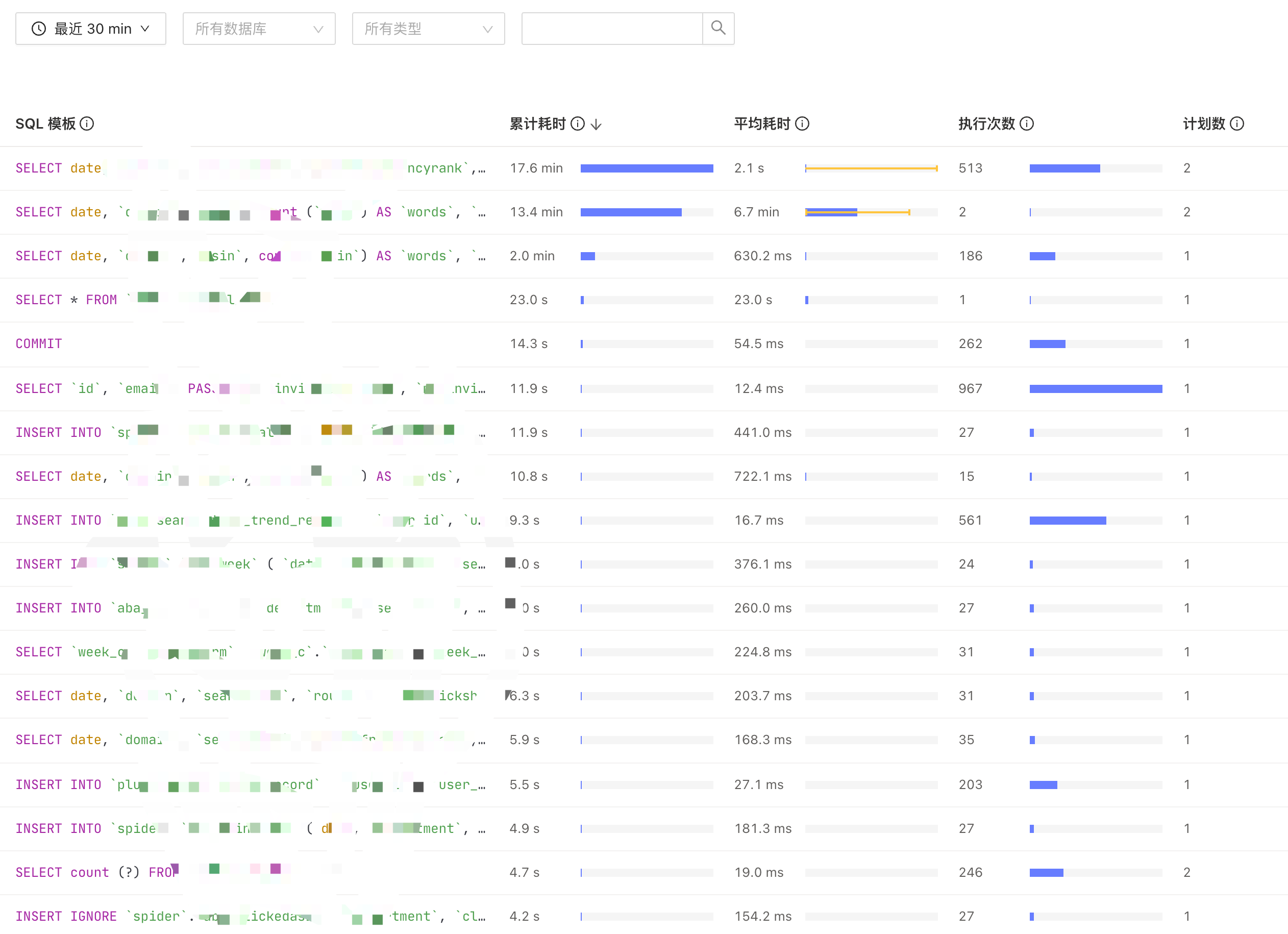Open the COMMIT statement row
The width and height of the screenshot is (1288, 934).
pos(39,343)
